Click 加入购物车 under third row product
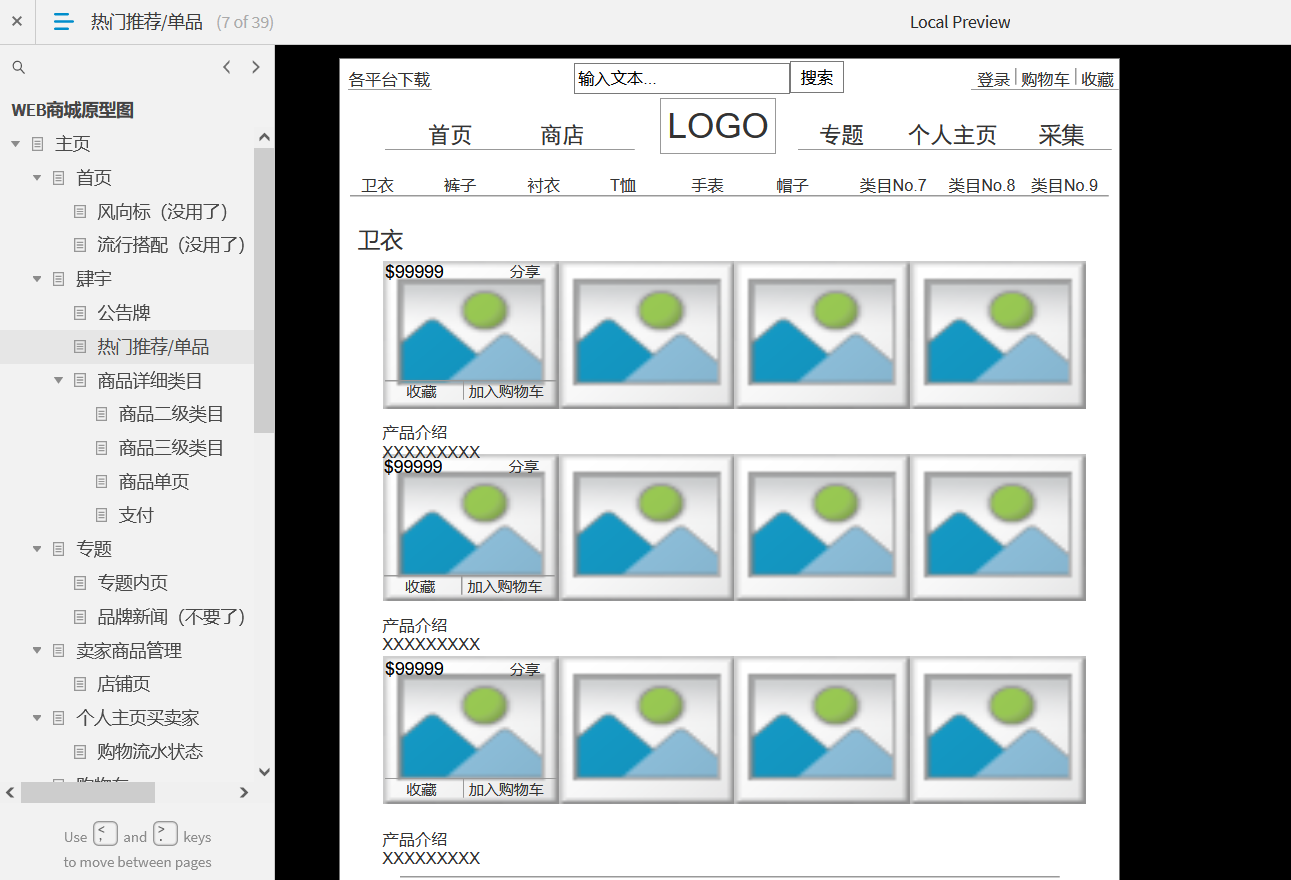Screen dimensions: 1291x880 click(506, 790)
